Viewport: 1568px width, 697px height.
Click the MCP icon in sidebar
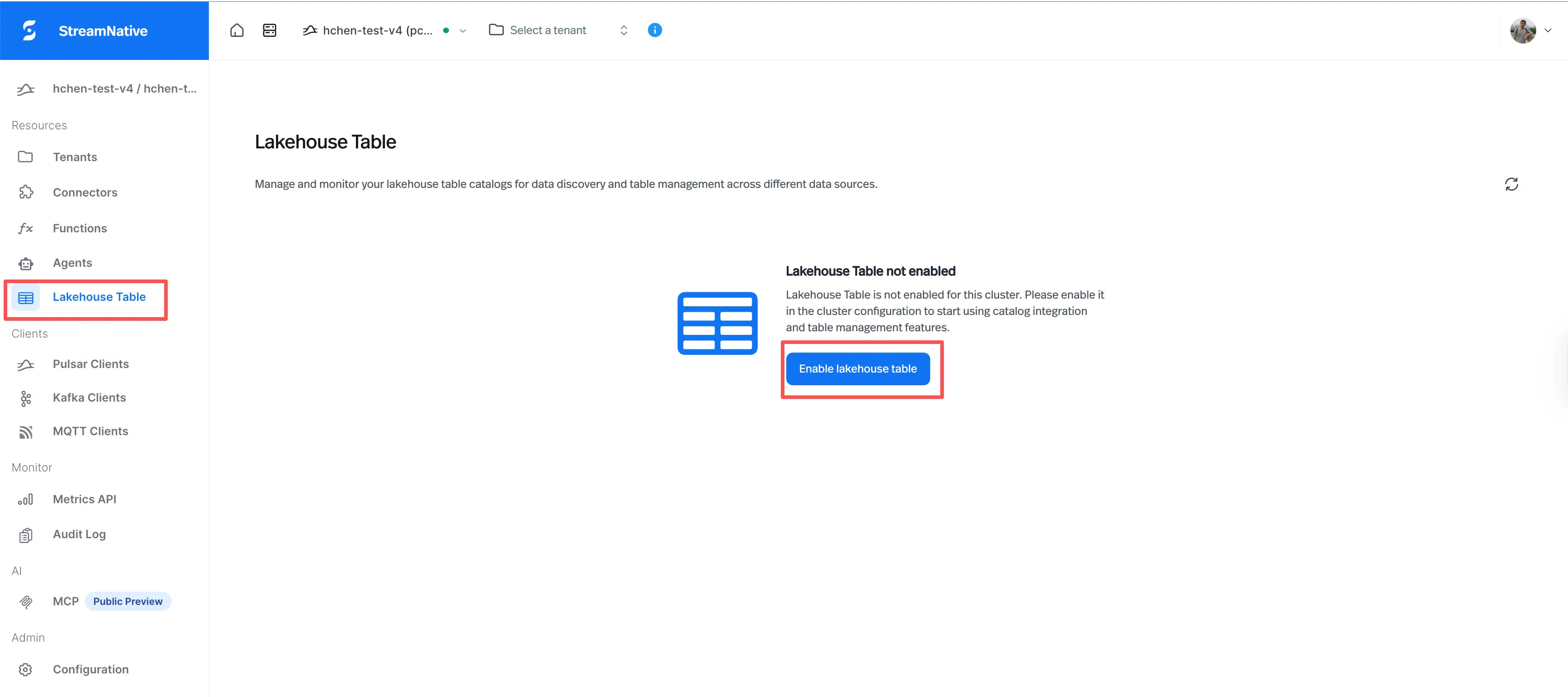coord(25,602)
